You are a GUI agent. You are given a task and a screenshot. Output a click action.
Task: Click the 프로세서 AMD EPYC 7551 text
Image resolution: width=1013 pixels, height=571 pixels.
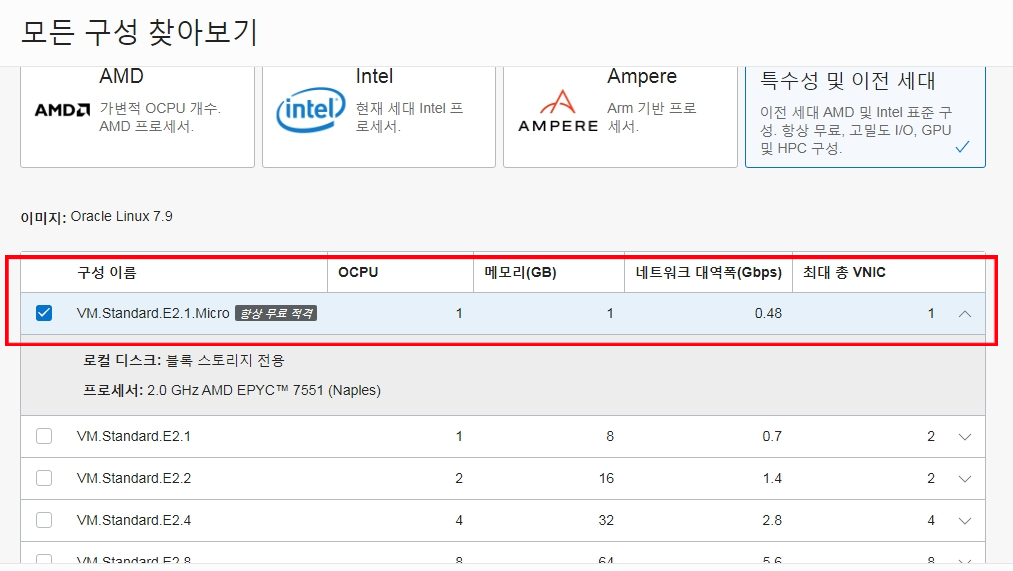[232, 390]
